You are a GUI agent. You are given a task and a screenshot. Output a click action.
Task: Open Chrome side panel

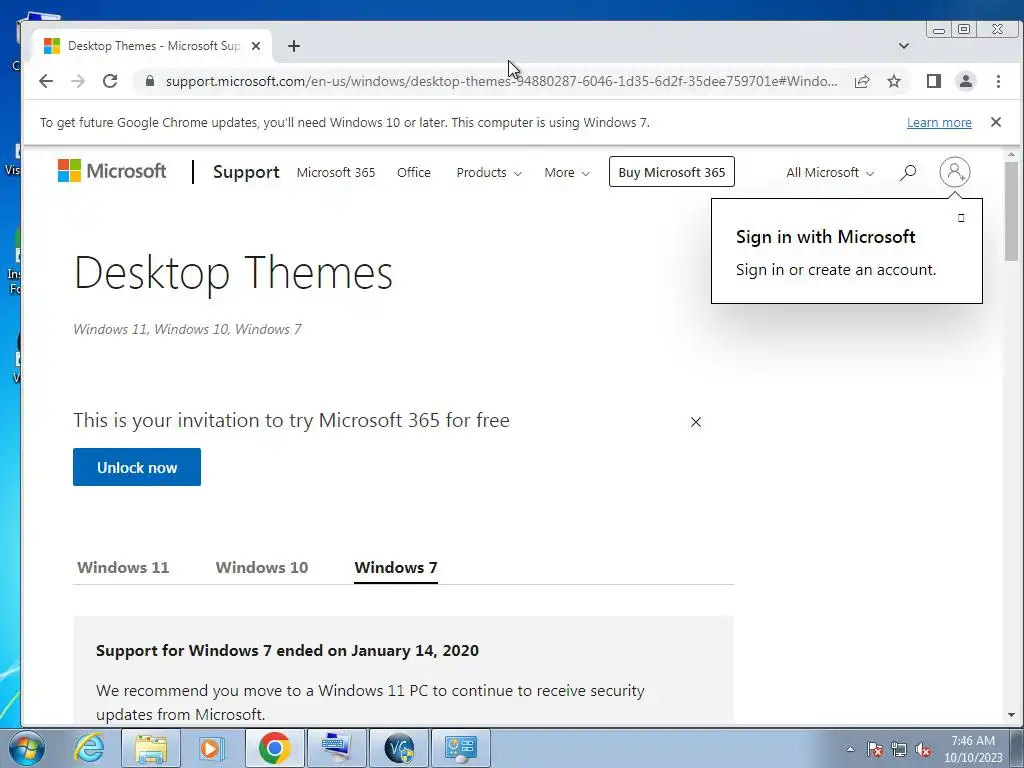click(x=934, y=81)
